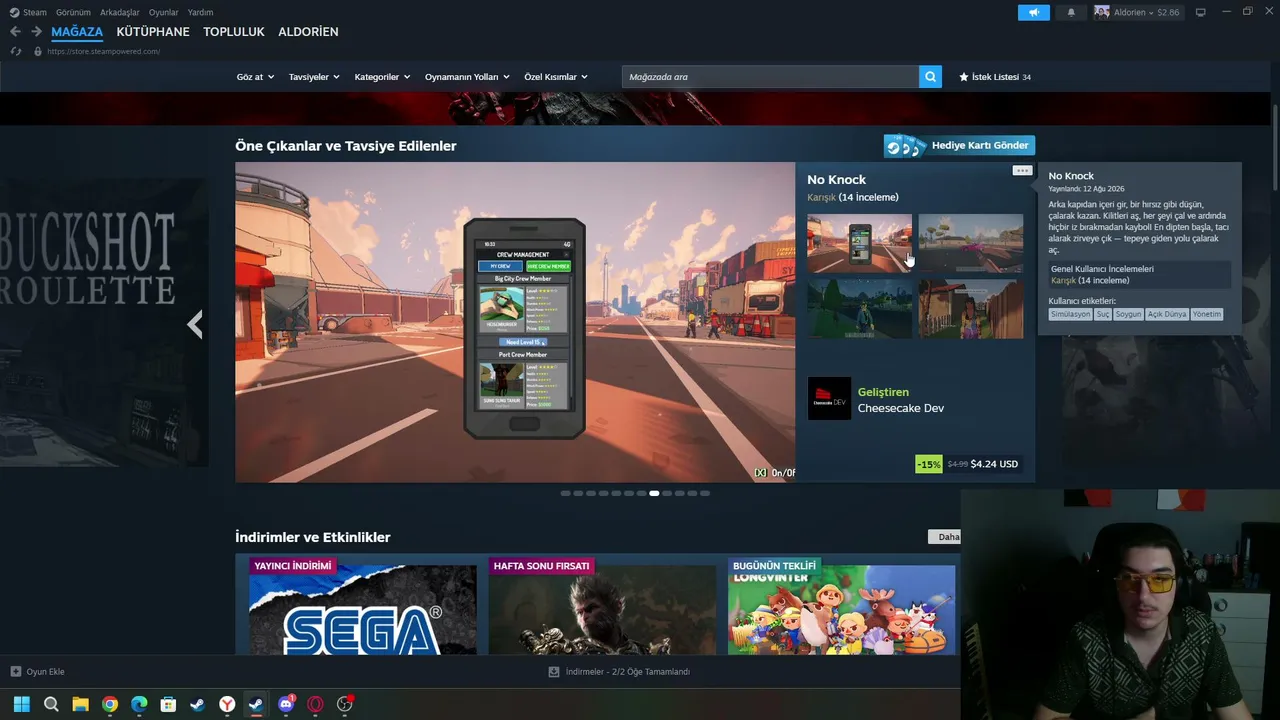Select the police officer night screenshot thumbnail
Viewport: 1280px width, 720px height.
pyautogui.click(x=860, y=309)
